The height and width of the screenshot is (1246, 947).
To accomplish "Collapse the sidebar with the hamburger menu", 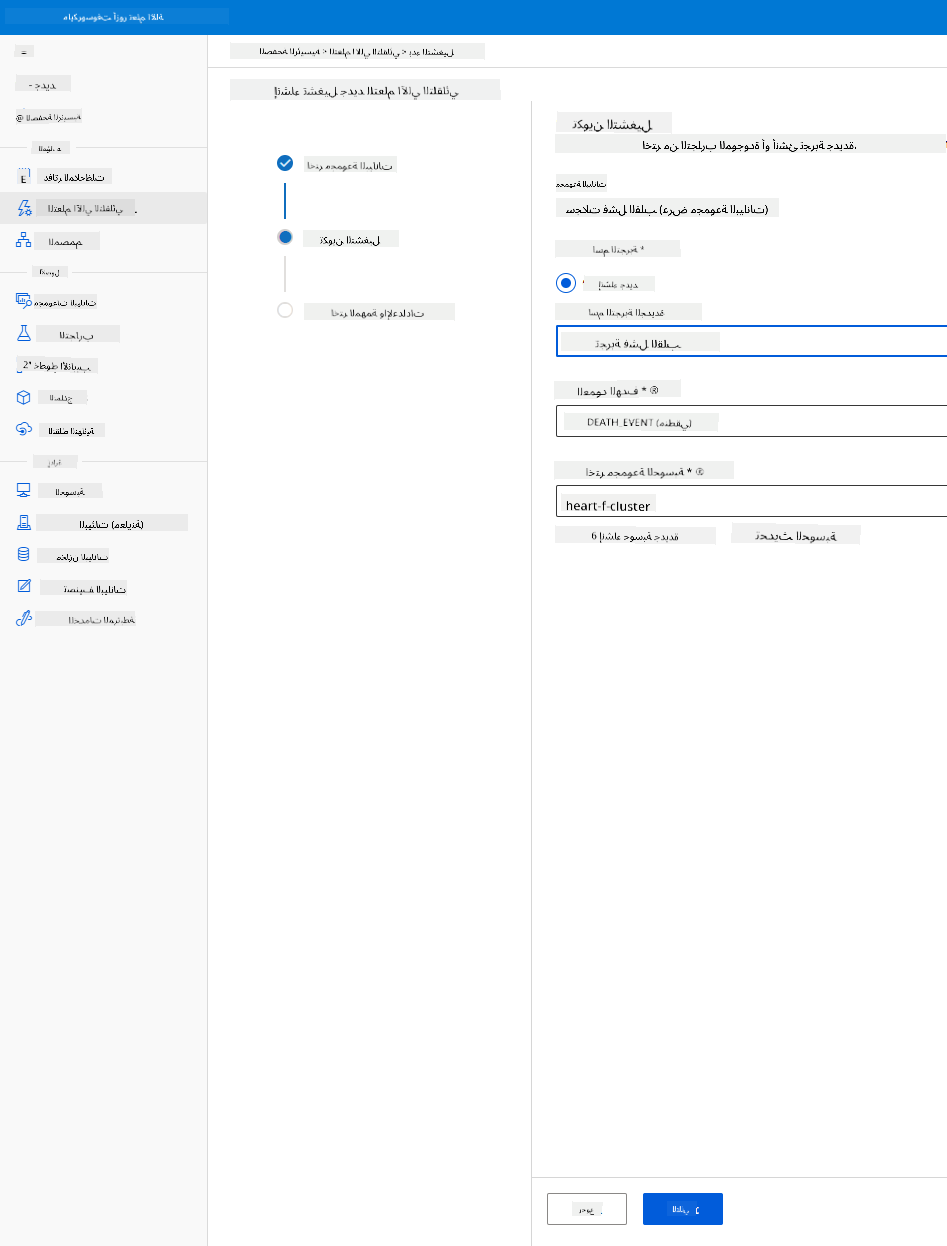I will [x=24, y=51].
